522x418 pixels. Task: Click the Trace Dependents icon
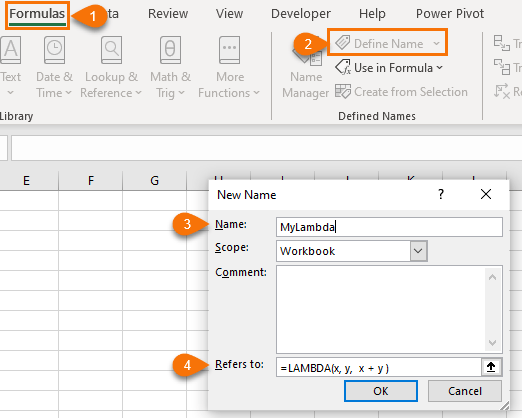(502, 67)
